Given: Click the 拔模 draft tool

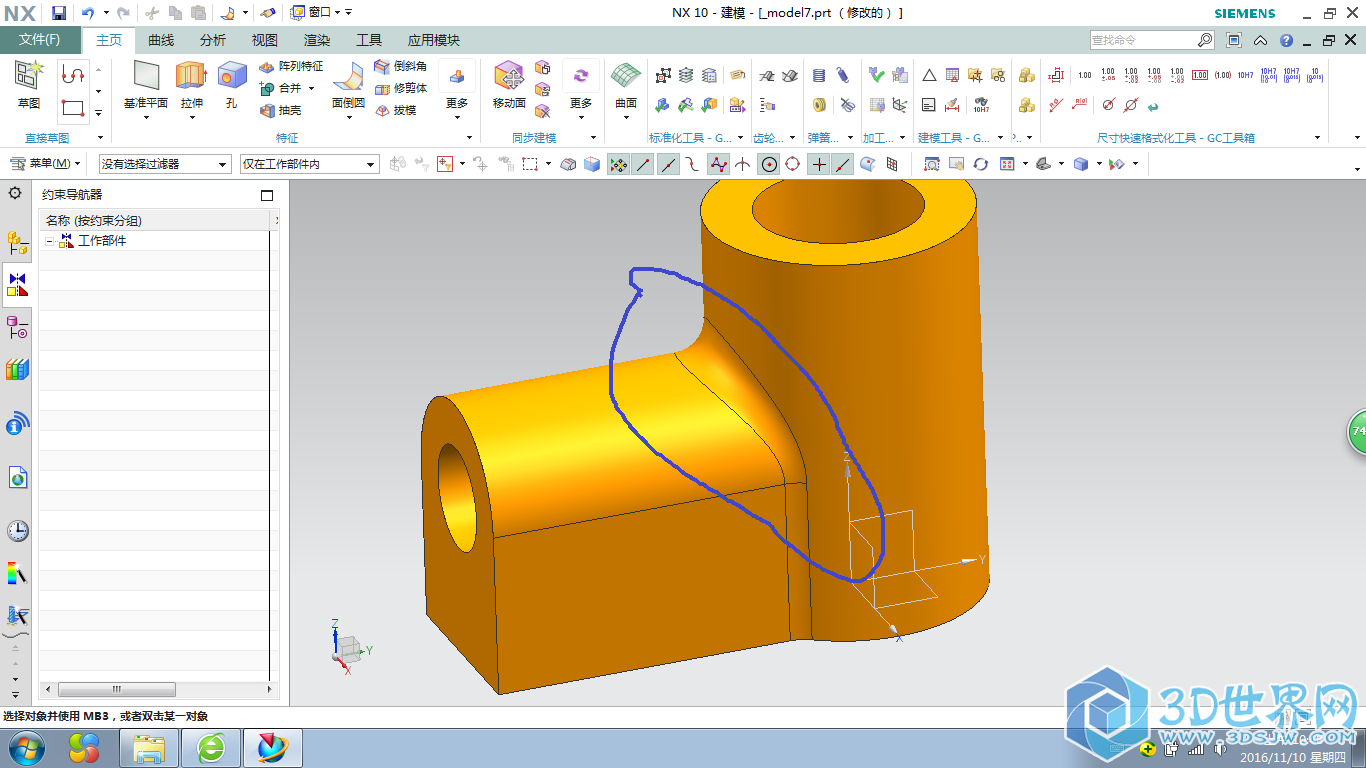Looking at the screenshot, I should (x=395, y=110).
